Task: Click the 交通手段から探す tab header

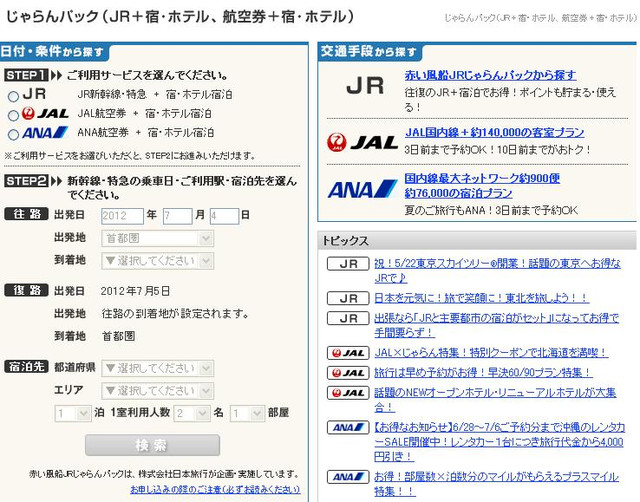Action: tap(369, 51)
